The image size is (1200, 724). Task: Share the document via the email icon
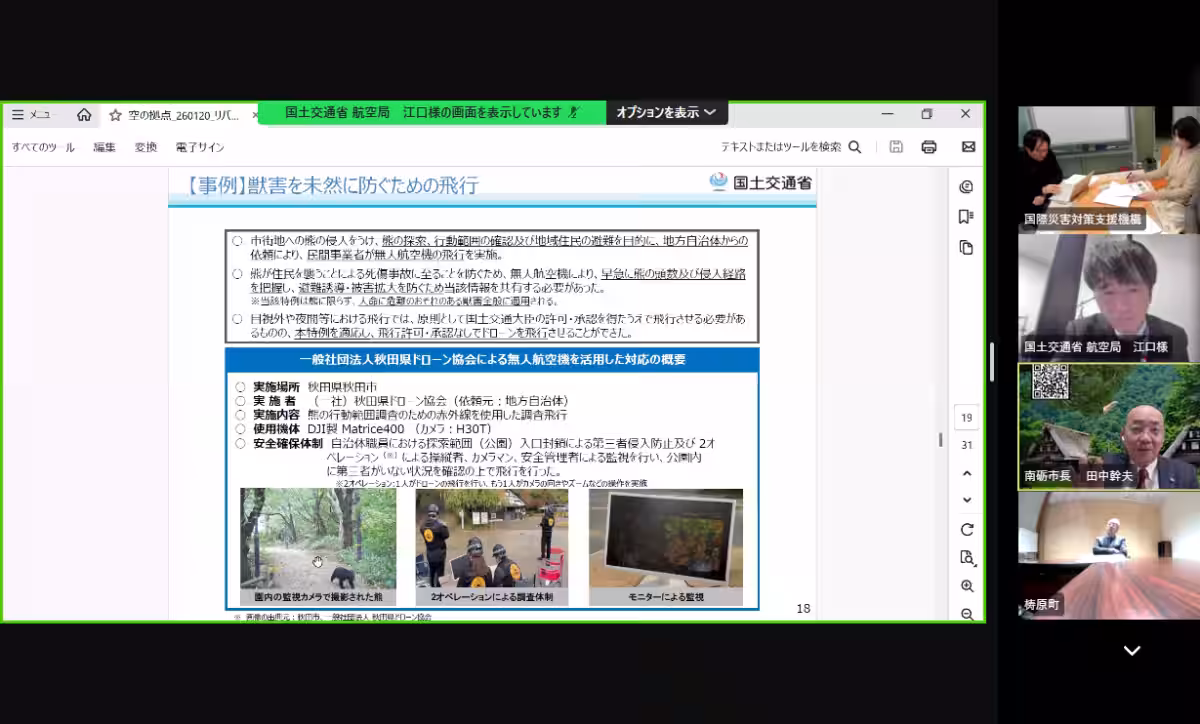pyautogui.click(x=967, y=146)
